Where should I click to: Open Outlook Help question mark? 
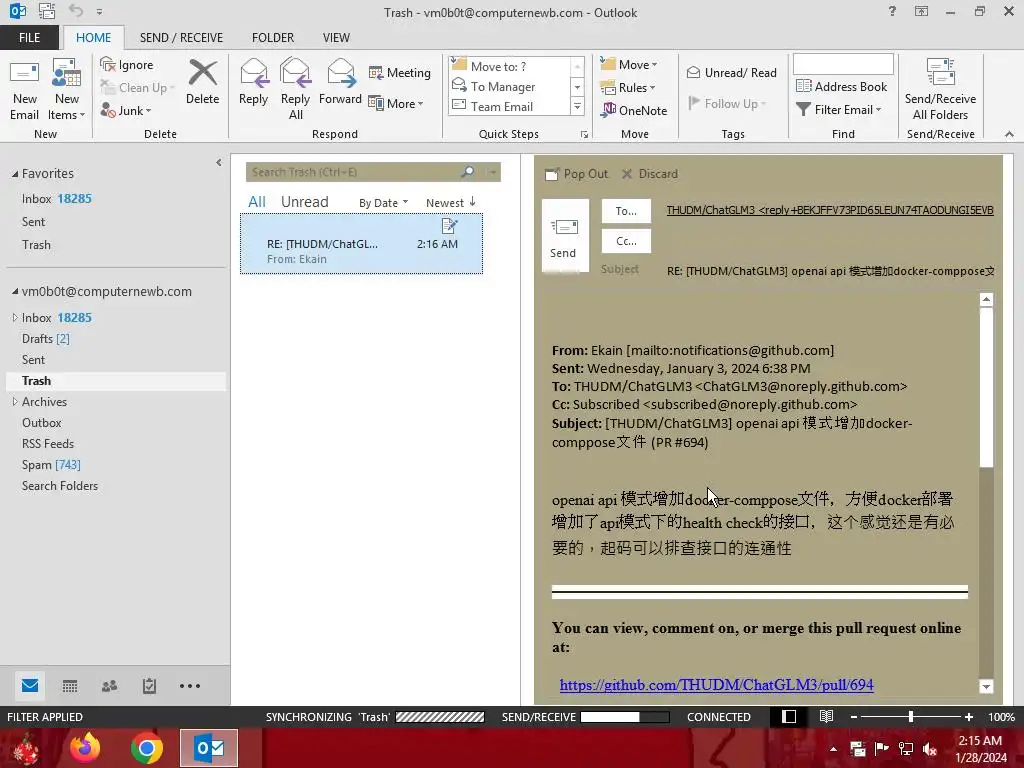click(892, 12)
